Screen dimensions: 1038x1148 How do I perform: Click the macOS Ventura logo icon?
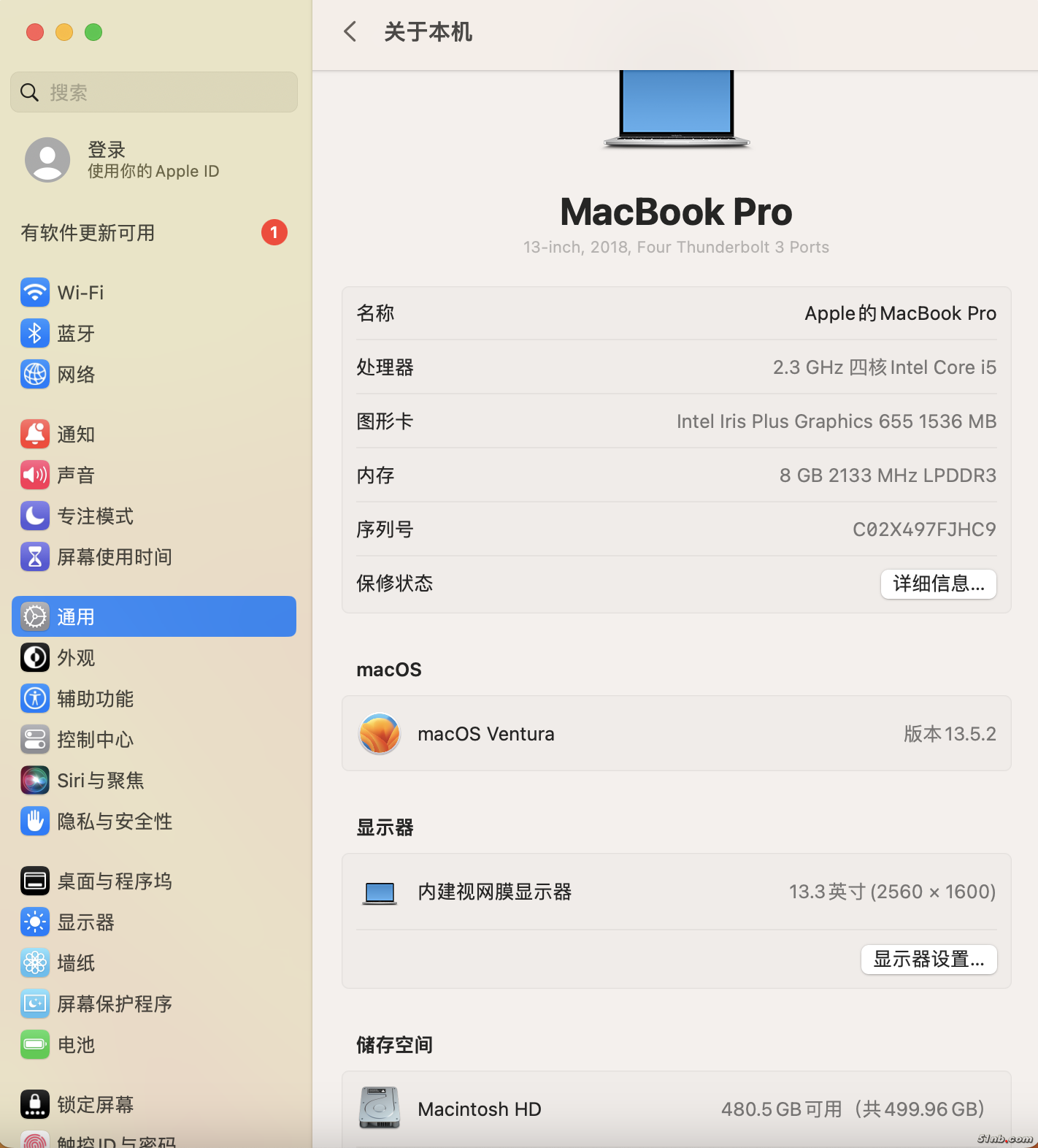380,734
